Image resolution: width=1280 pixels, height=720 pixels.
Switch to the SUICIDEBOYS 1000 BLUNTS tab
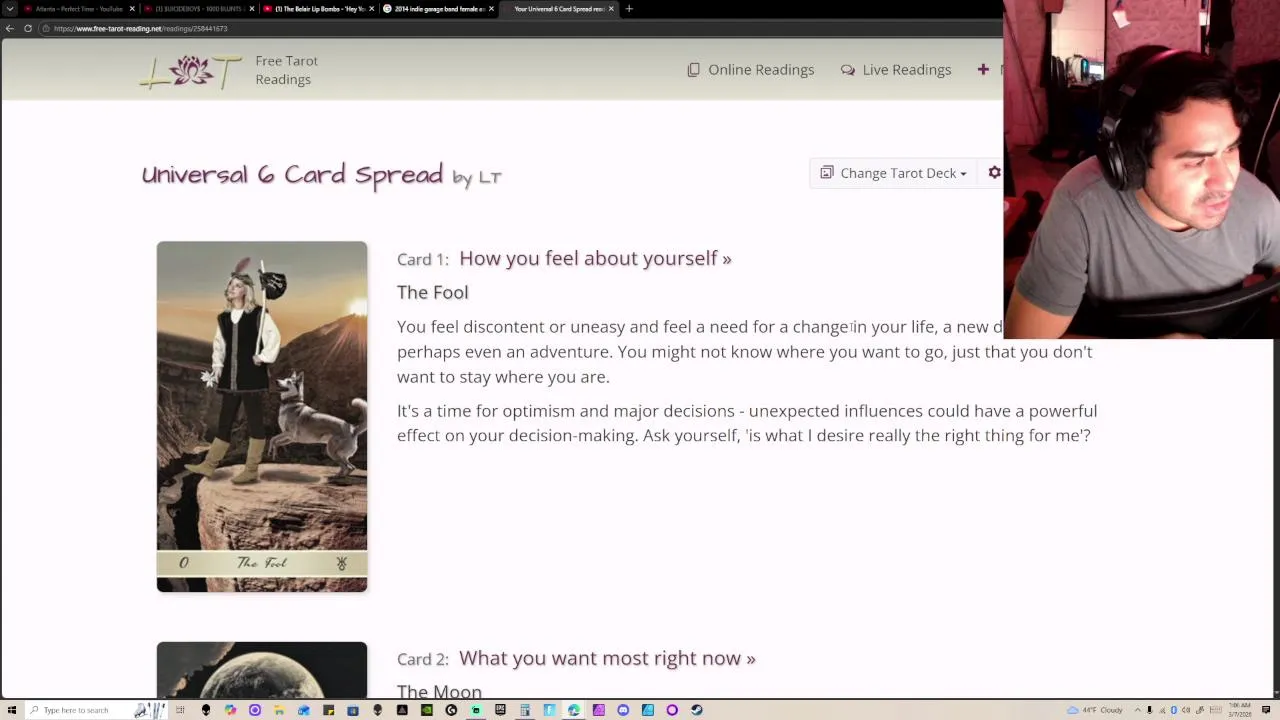point(198,9)
